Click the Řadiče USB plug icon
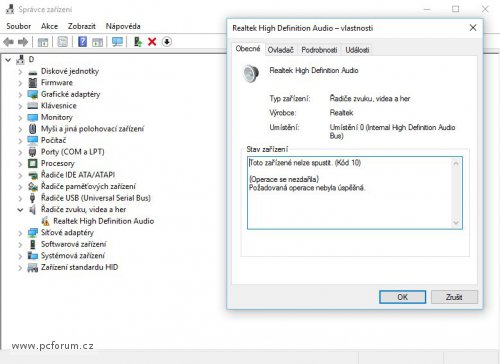Viewport: 500px width, 364px height. [33, 198]
